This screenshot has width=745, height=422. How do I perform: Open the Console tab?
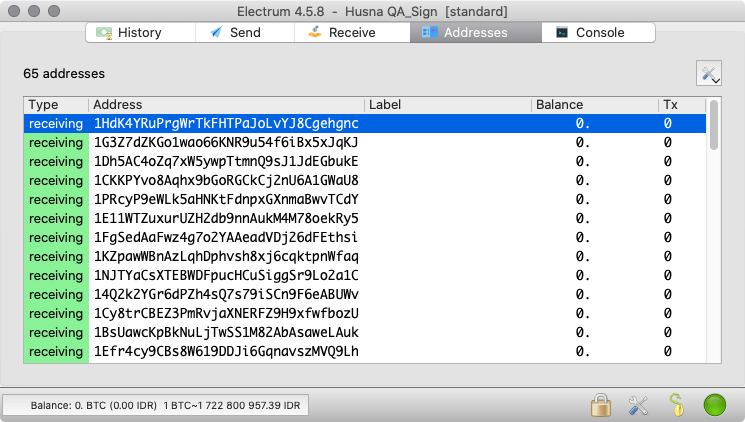click(x=598, y=32)
